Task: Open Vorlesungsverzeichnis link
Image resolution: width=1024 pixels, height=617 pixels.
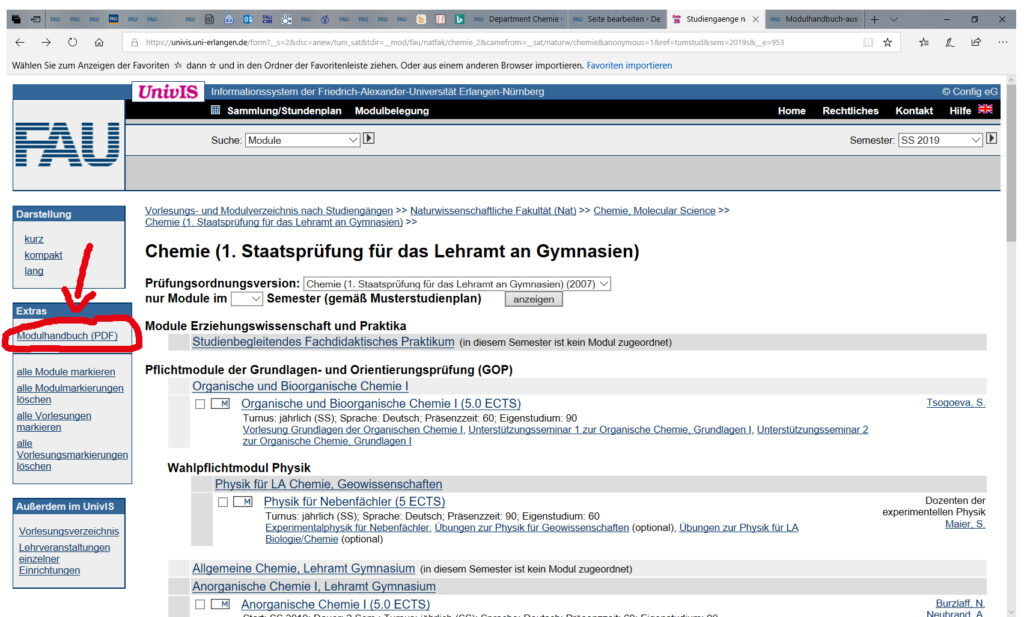Action: tap(69, 531)
